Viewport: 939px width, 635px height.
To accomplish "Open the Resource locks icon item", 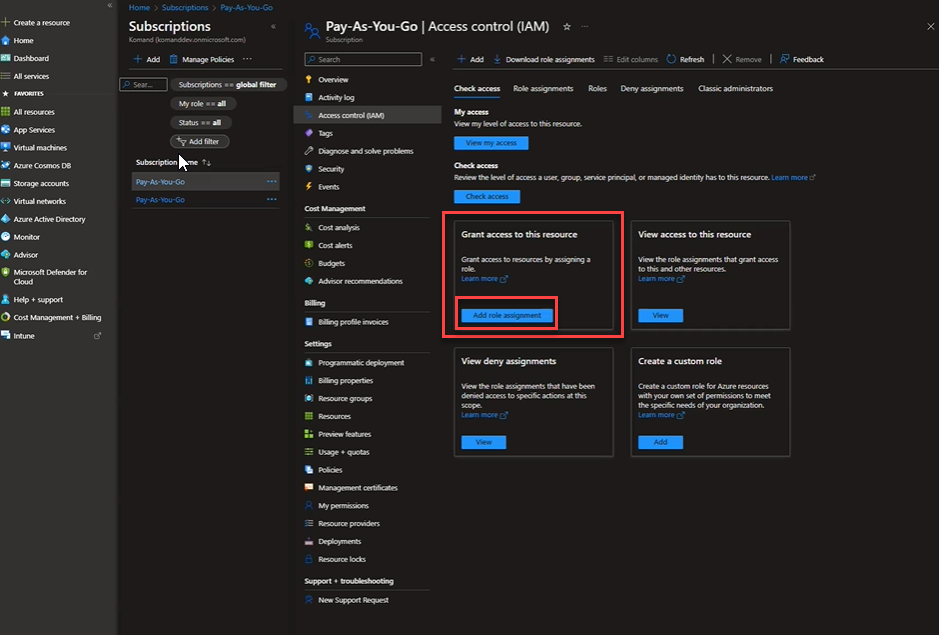I will coord(310,559).
